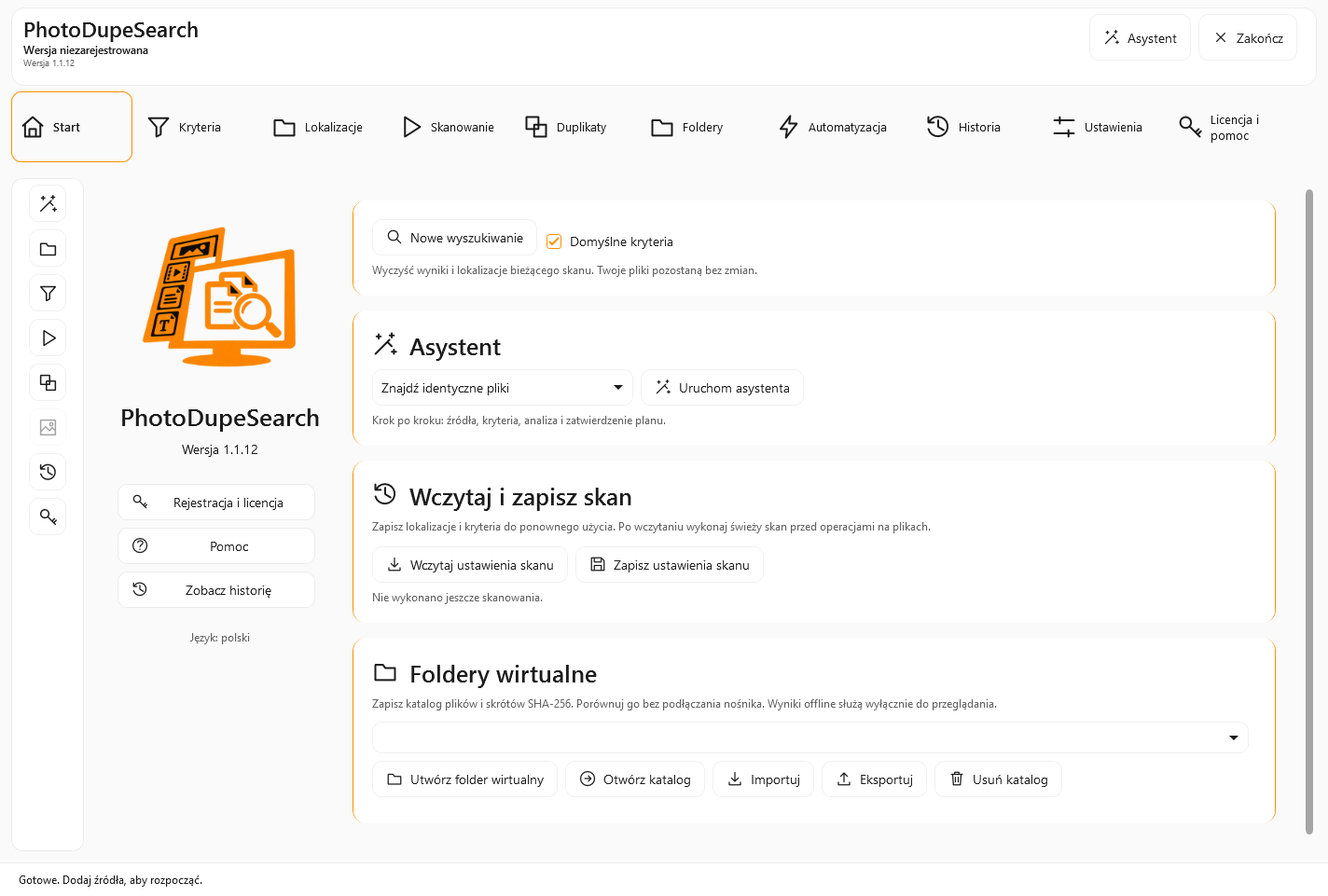Click the Usuń katalog button
The image size is (1328, 896).
[999, 779]
